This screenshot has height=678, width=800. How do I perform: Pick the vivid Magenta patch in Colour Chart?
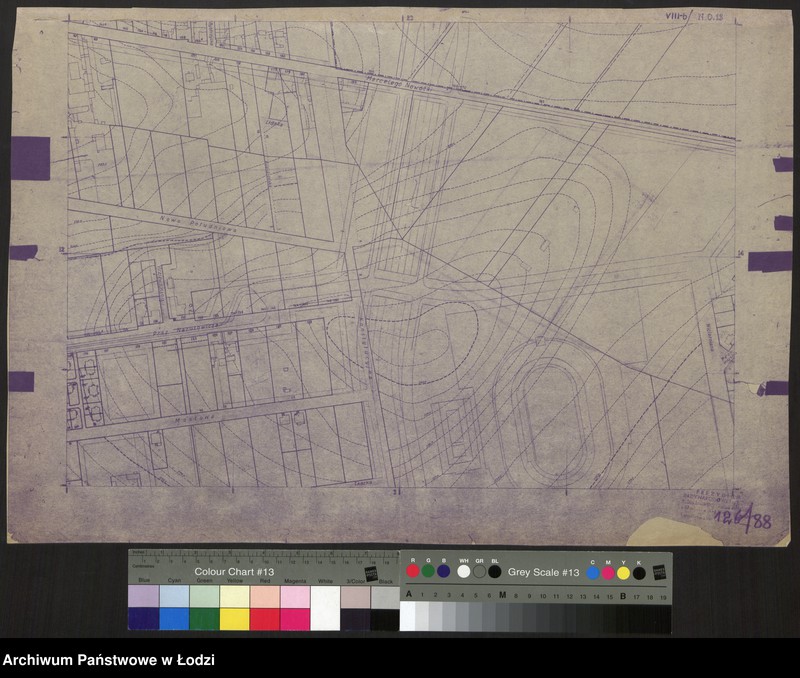[295, 619]
